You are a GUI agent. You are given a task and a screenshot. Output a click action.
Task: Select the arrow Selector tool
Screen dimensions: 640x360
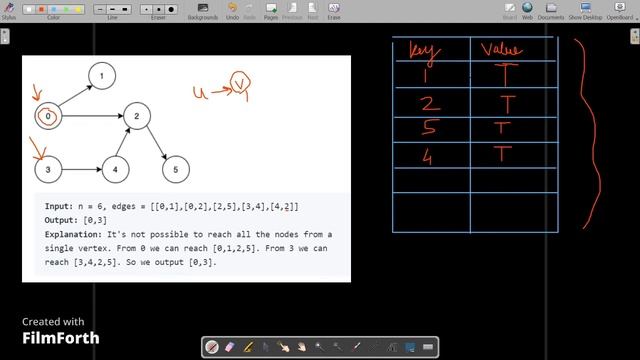(x=266, y=347)
